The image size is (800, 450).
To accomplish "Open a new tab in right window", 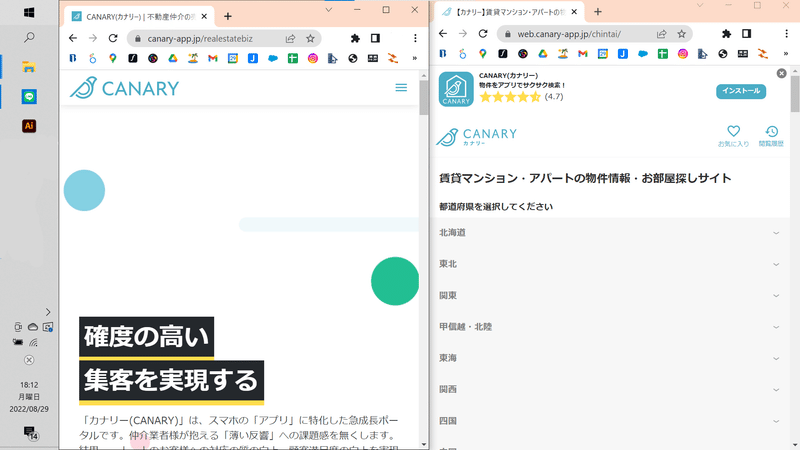I will tap(597, 11).
